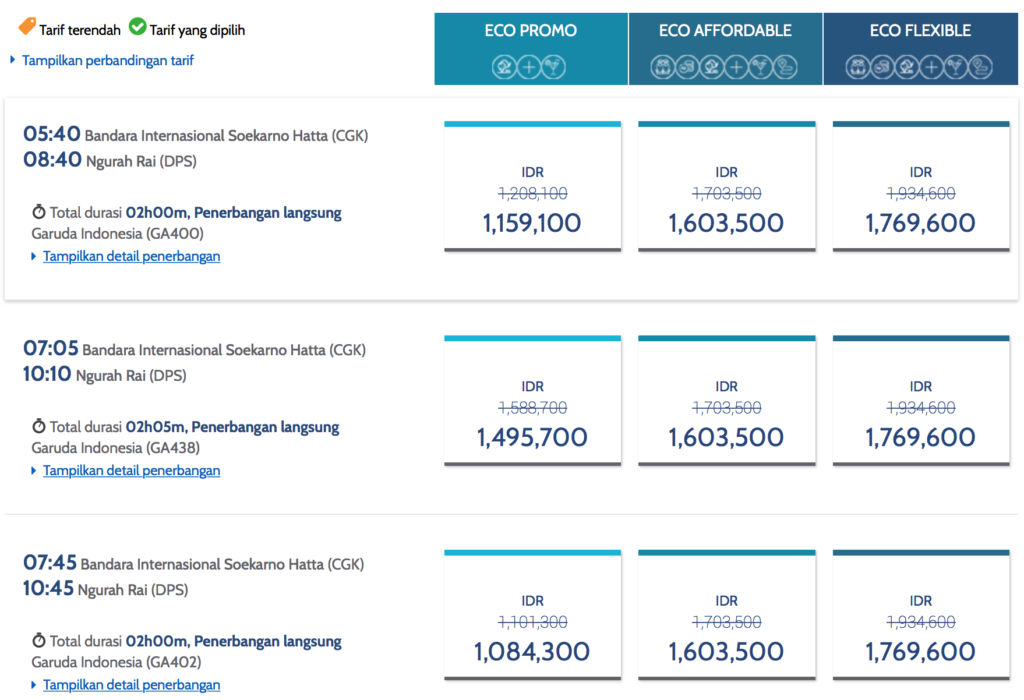Expand Tampilkan detail penerbangan for GA402
This screenshot has height=700, width=1024.
coord(131,684)
